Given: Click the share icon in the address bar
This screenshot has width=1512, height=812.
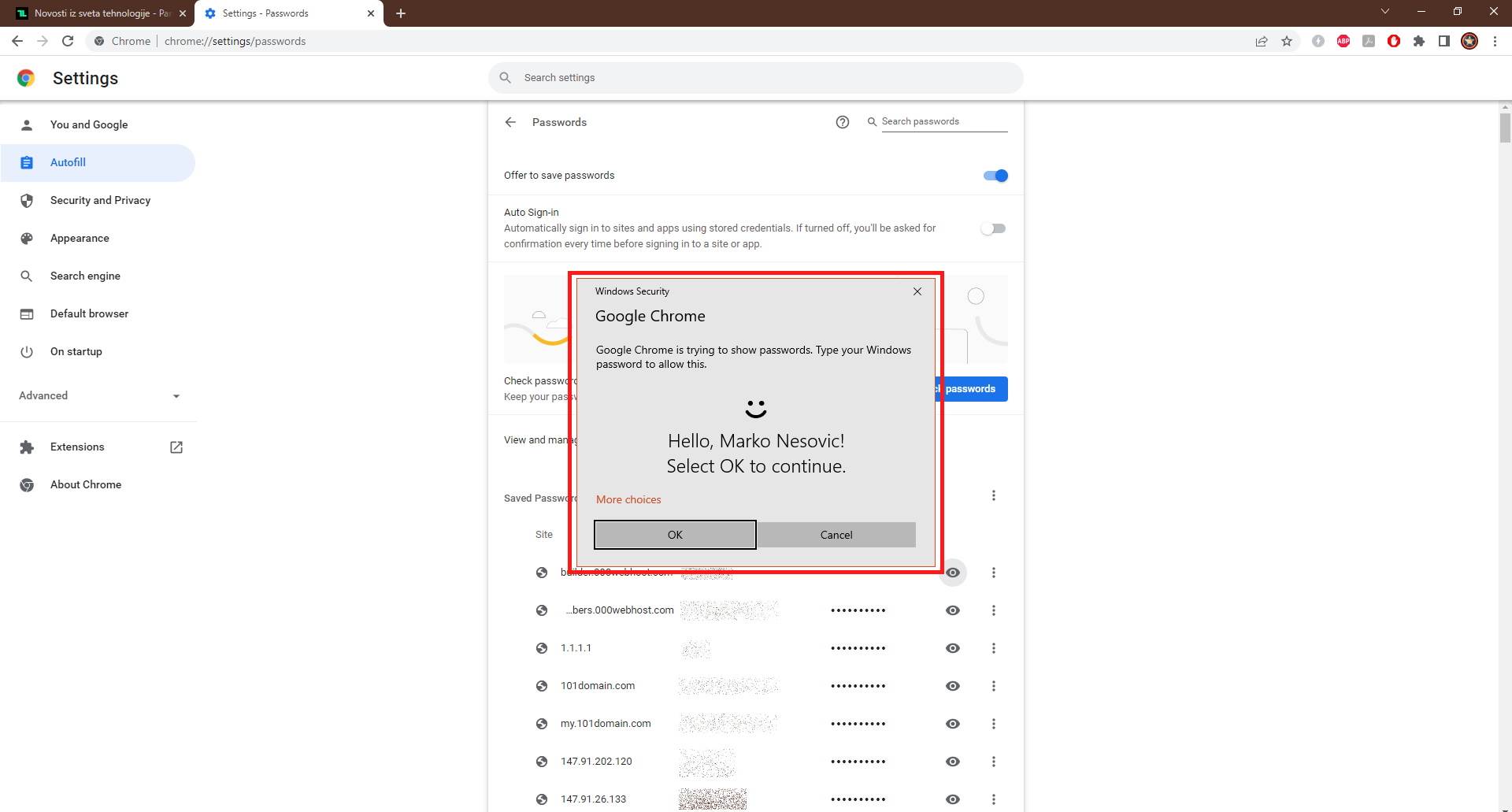Looking at the screenshot, I should tap(1262, 41).
